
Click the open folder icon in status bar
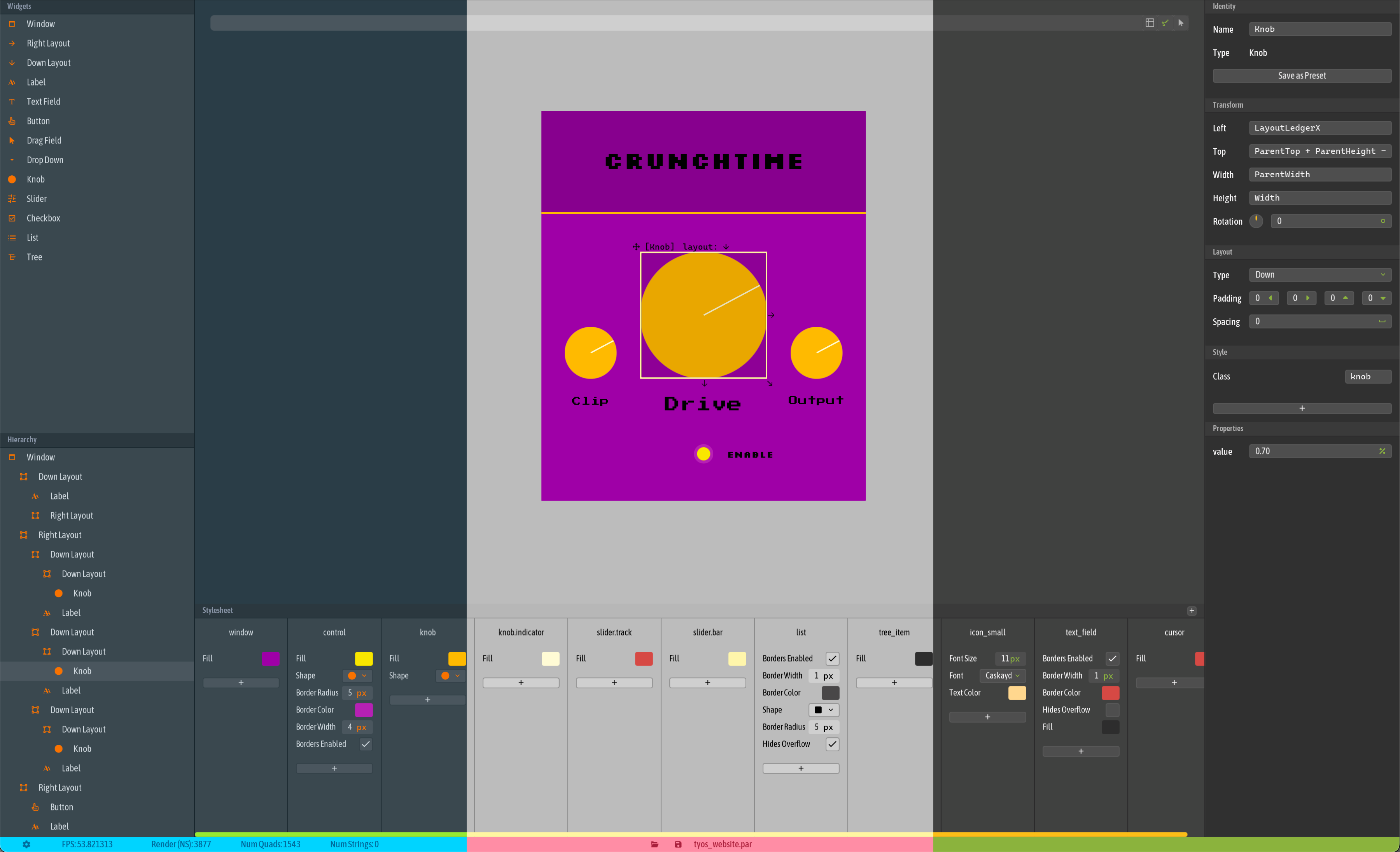(x=654, y=844)
